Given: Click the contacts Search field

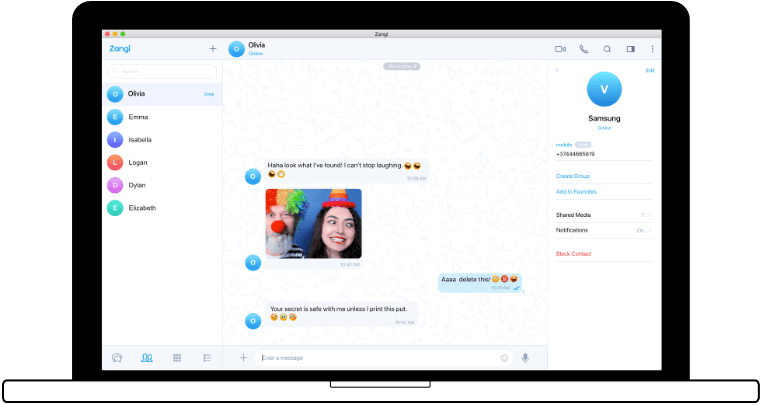Looking at the screenshot, I should pyautogui.click(x=162, y=71).
